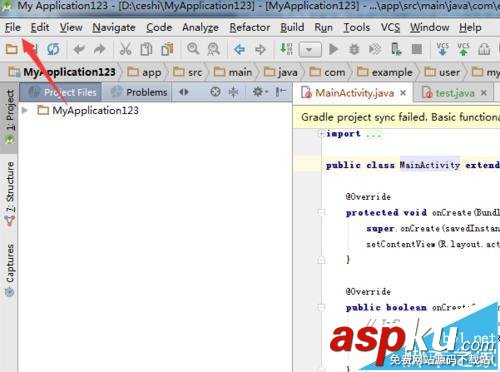Open the Refactor menu

tap(250, 27)
